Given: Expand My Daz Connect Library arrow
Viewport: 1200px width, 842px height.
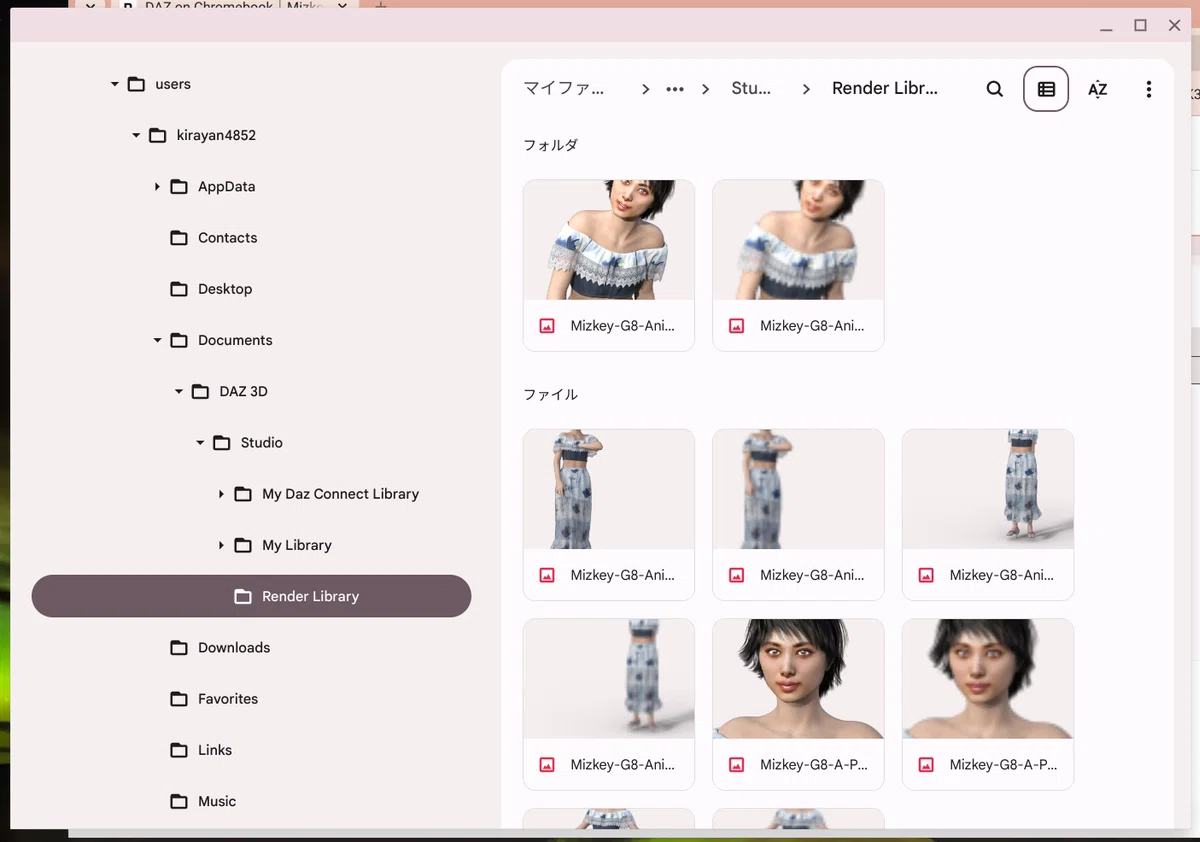Looking at the screenshot, I should [x=221, y=494].
